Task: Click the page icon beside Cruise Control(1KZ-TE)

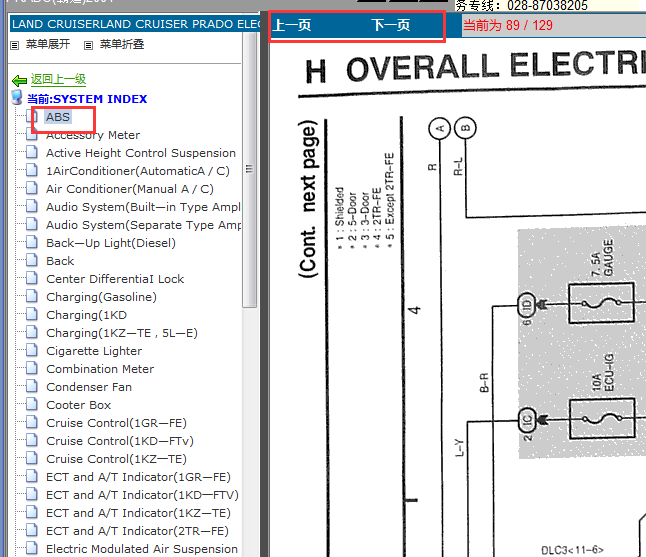Action: click(x=32, y=458)
